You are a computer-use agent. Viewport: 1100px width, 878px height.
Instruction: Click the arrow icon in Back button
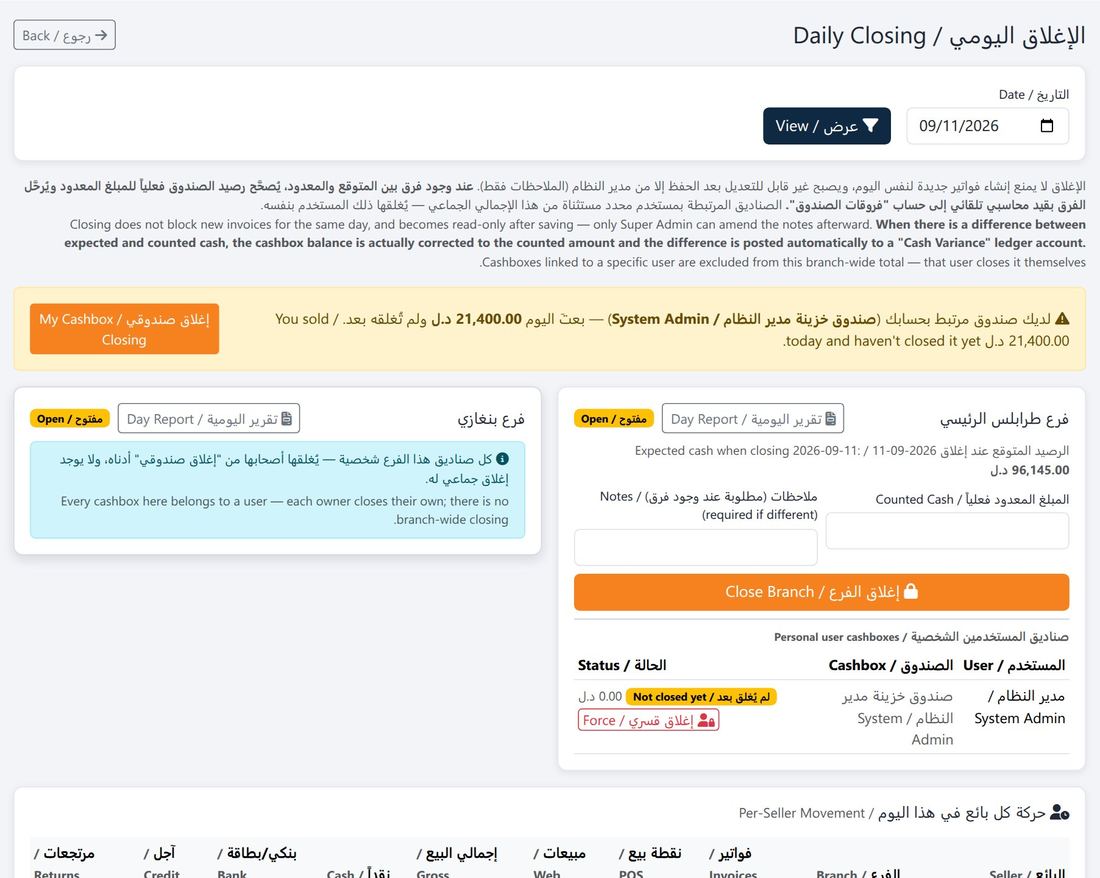tap(101, 35)
